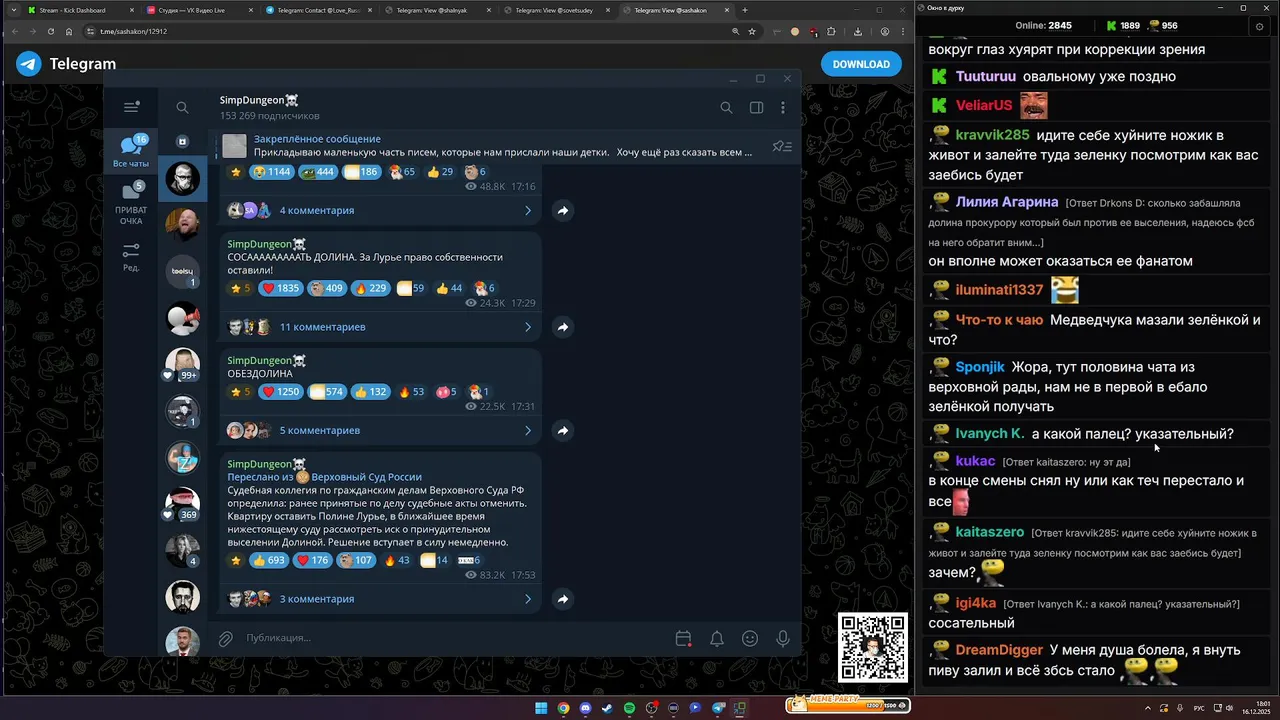Open the 'Ред.' folder editor
The width and height of the screenshot is (1280, 720).
click(x=131, y=256)
